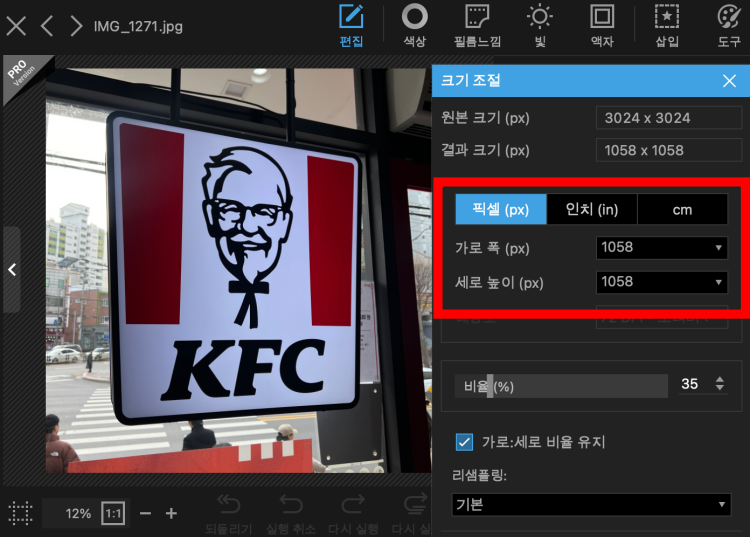Click the 비율 (%) slider
This screenshot has height=537, width=750.
tap(560, 386)
